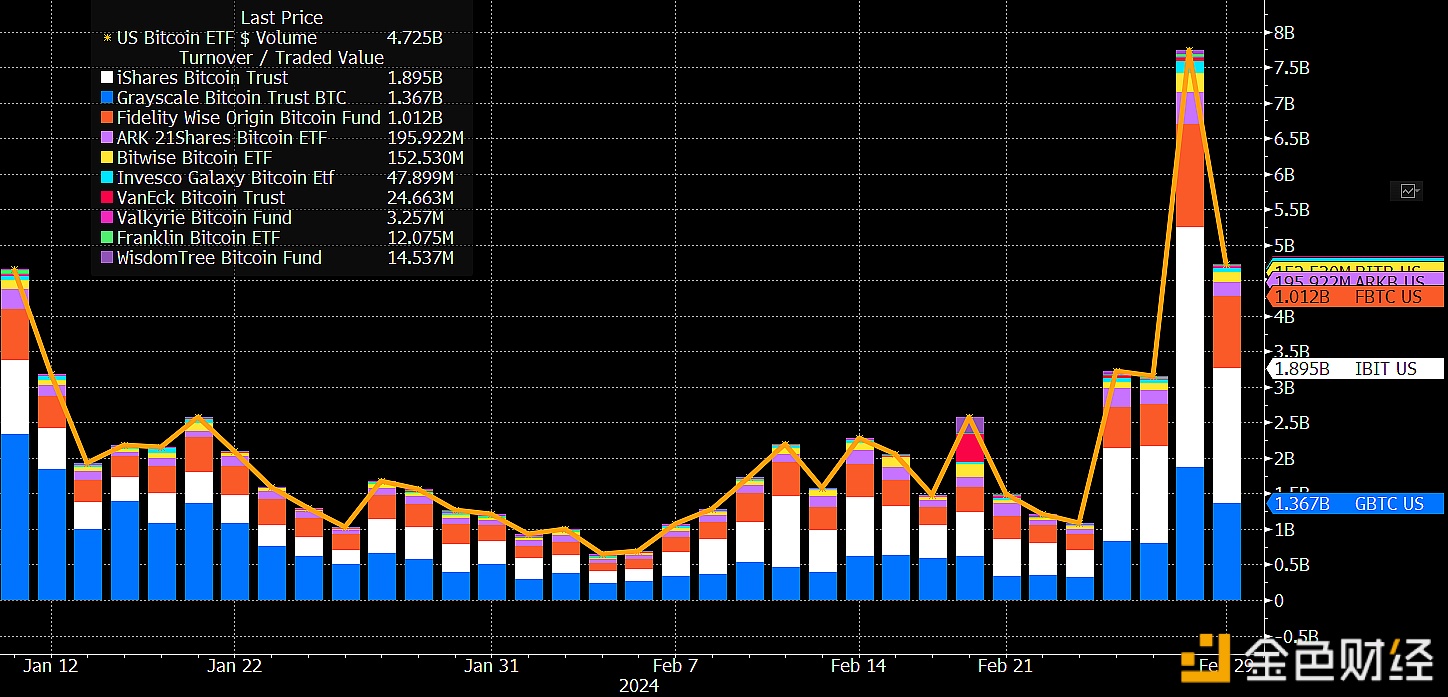This screenshot has width=1448, height=697.
Task: Select the Bitwise Bitcoin ETF legend label
Action: [194, 158]
